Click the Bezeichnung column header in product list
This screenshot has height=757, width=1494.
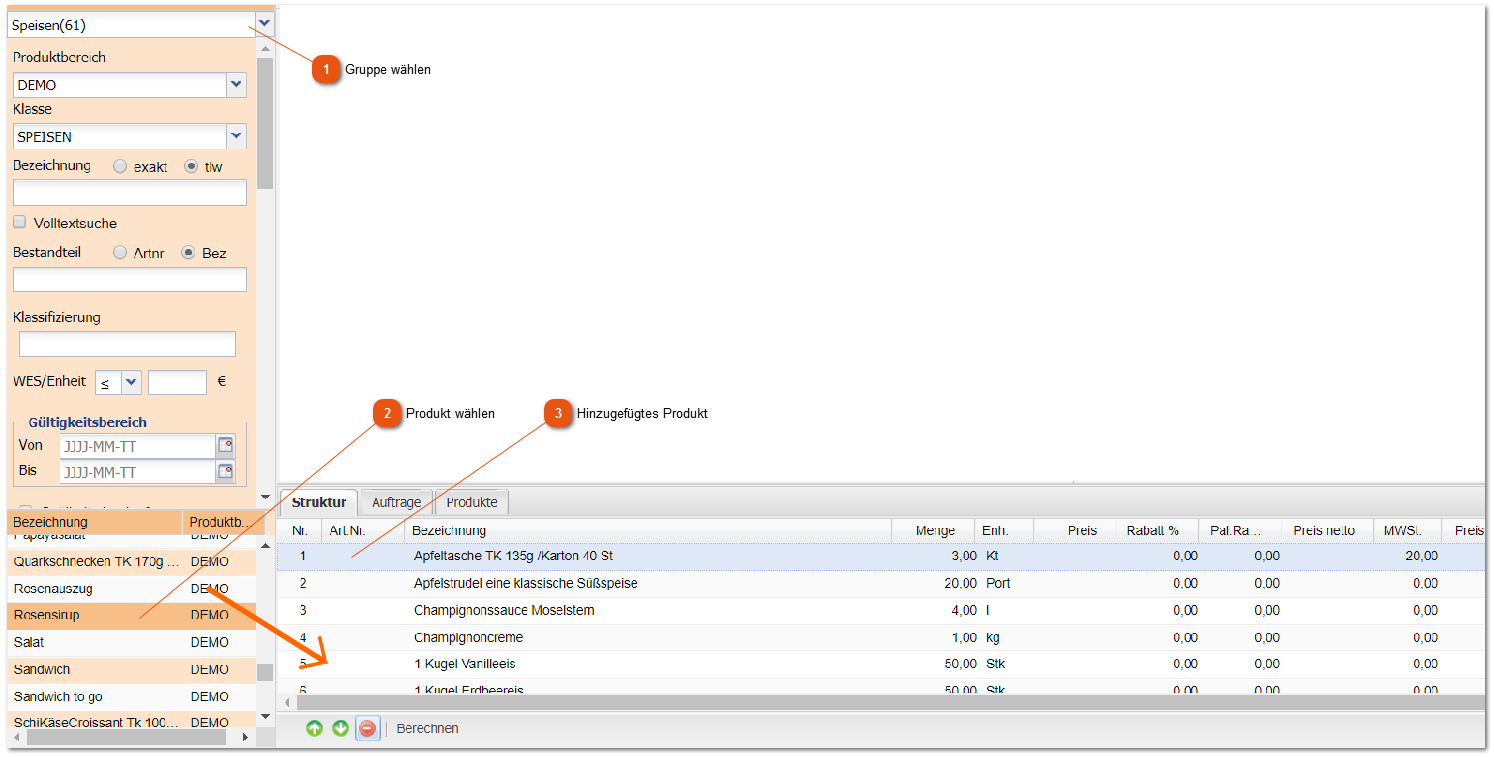pos(95,522)
